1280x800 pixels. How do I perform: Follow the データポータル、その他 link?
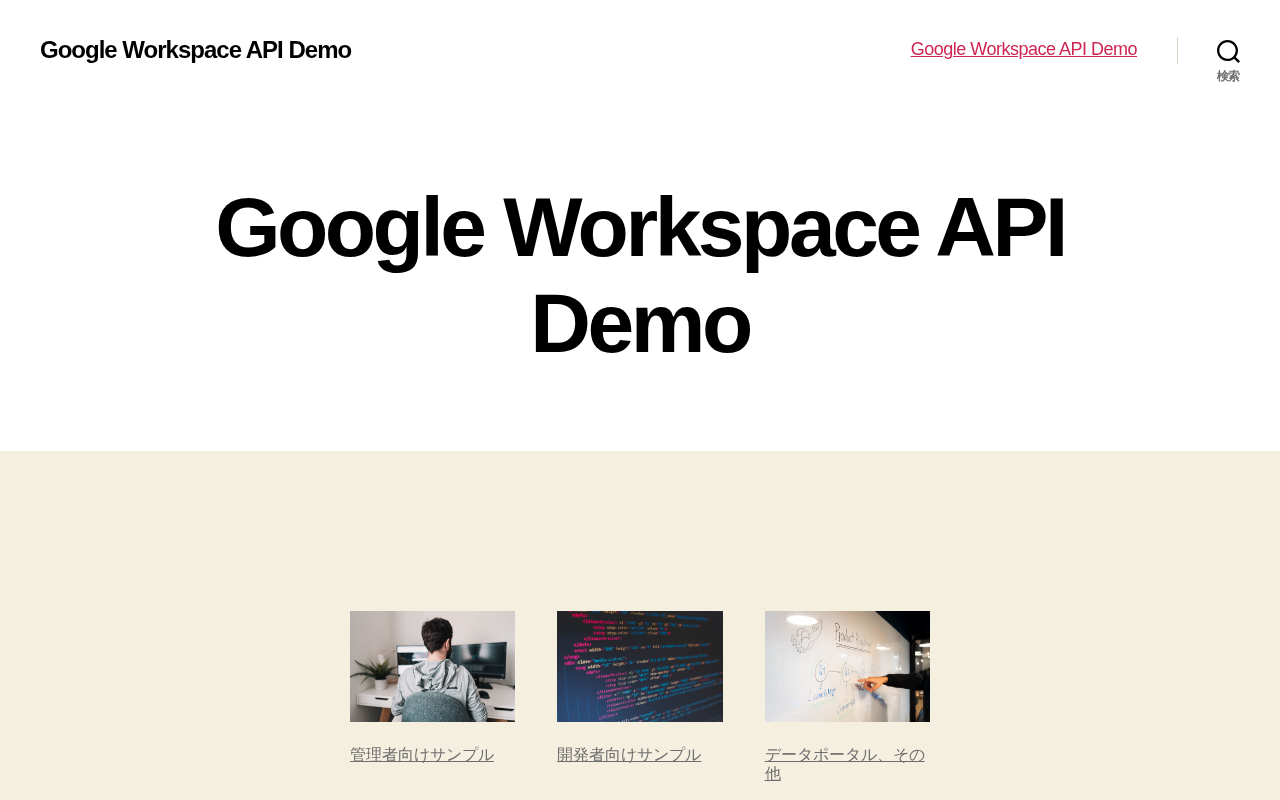pyautogui.click(x=845, y=764)
